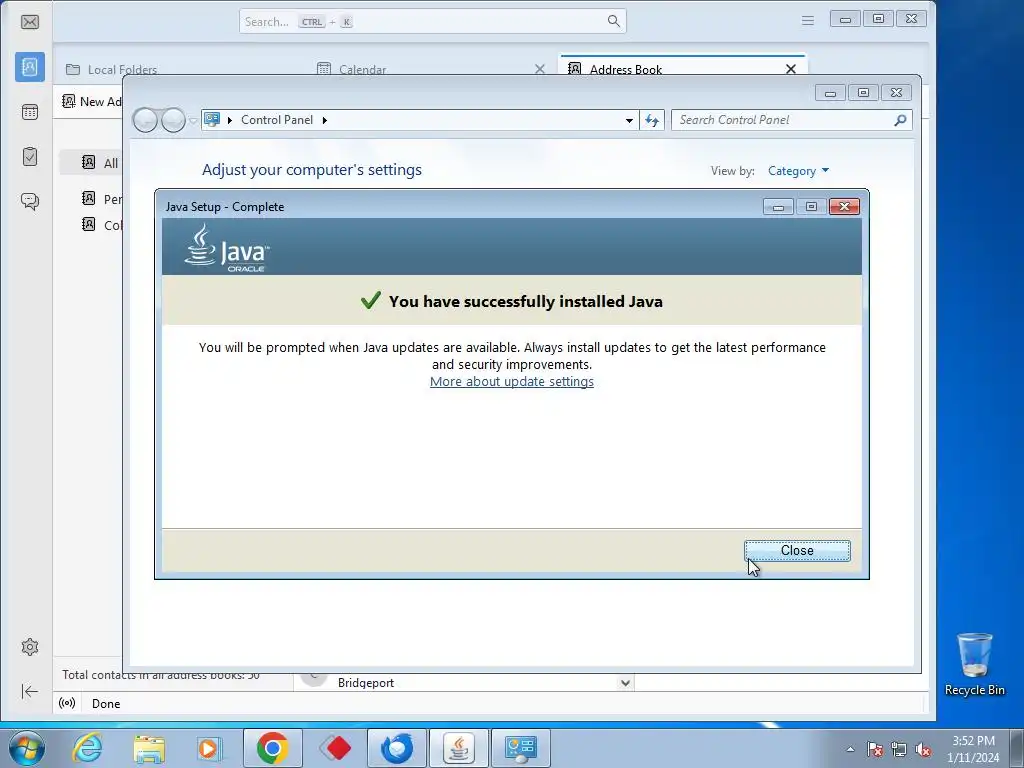Image resolution: width=1024 pixels, height=768 pixels.
Task: Open the Chat icon in Thunderbird sidebar
Action: tap(29, 200)
